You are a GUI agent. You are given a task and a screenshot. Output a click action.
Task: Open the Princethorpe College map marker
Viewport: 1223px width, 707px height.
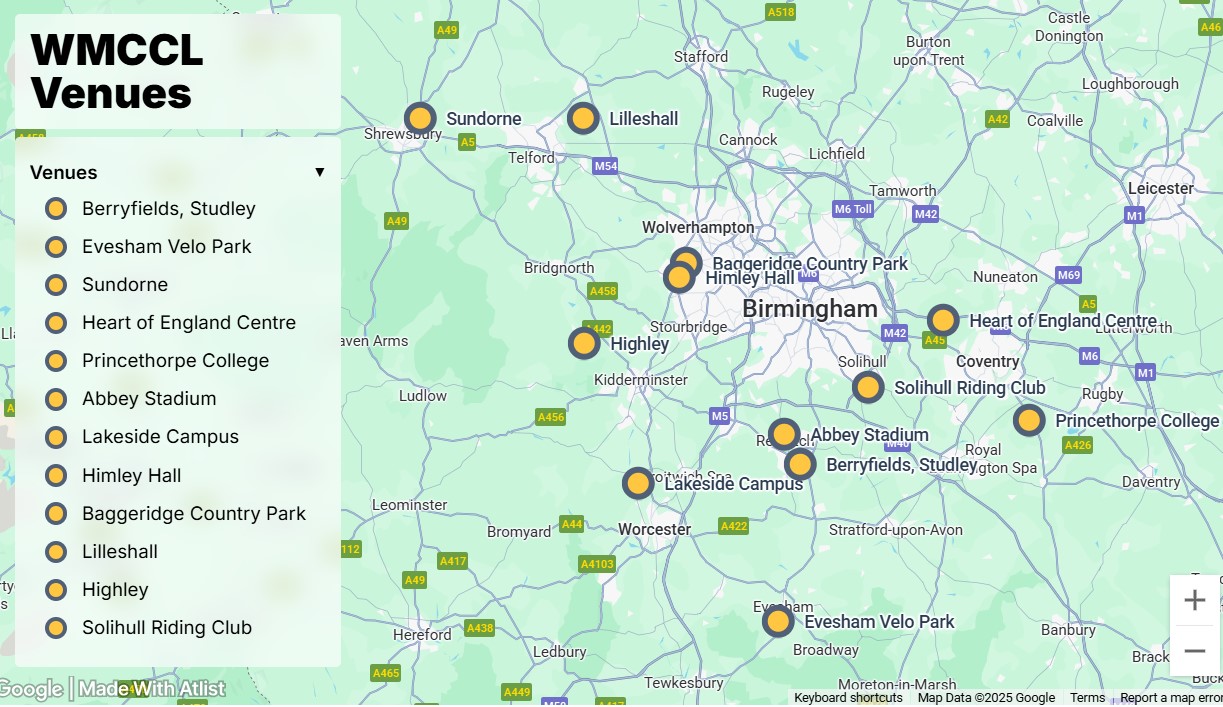pos(1029,421)
